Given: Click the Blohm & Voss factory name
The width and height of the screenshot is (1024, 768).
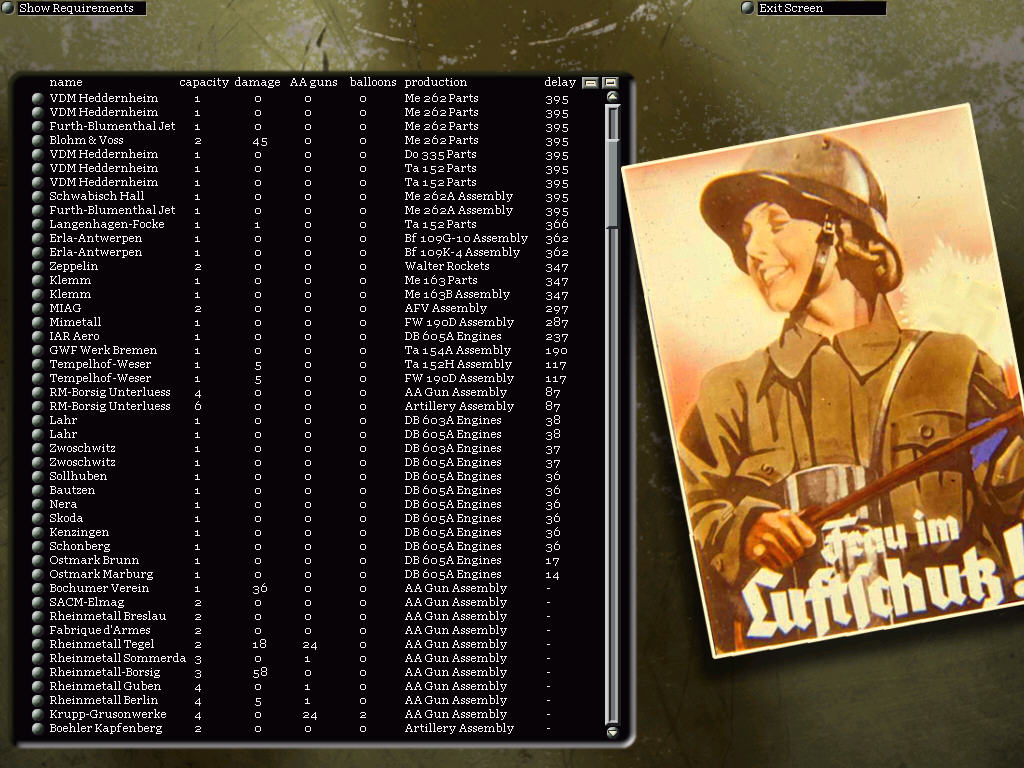Looking at the screenshot, I should click(86, 140).
